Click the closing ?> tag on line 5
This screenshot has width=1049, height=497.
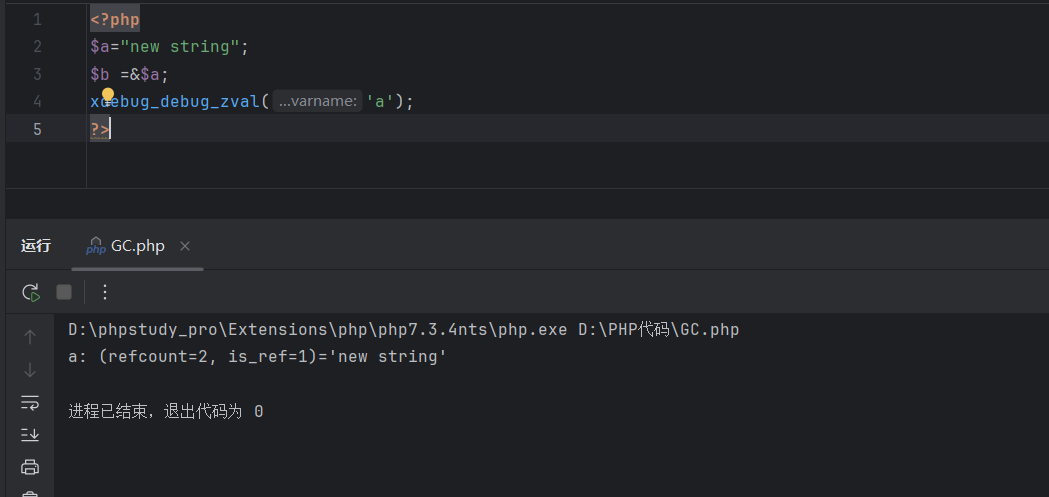click(x=100, y=129)
